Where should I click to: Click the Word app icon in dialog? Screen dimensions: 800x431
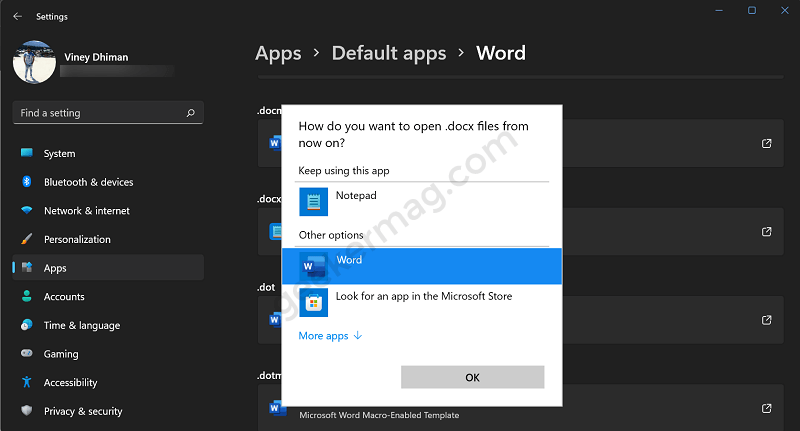coord(313,266)
